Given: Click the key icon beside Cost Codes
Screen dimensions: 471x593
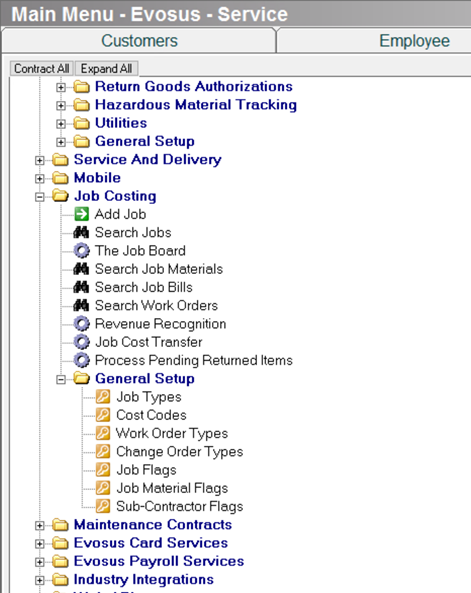Looking at the screenshot, I should click(x=103, y=415).
